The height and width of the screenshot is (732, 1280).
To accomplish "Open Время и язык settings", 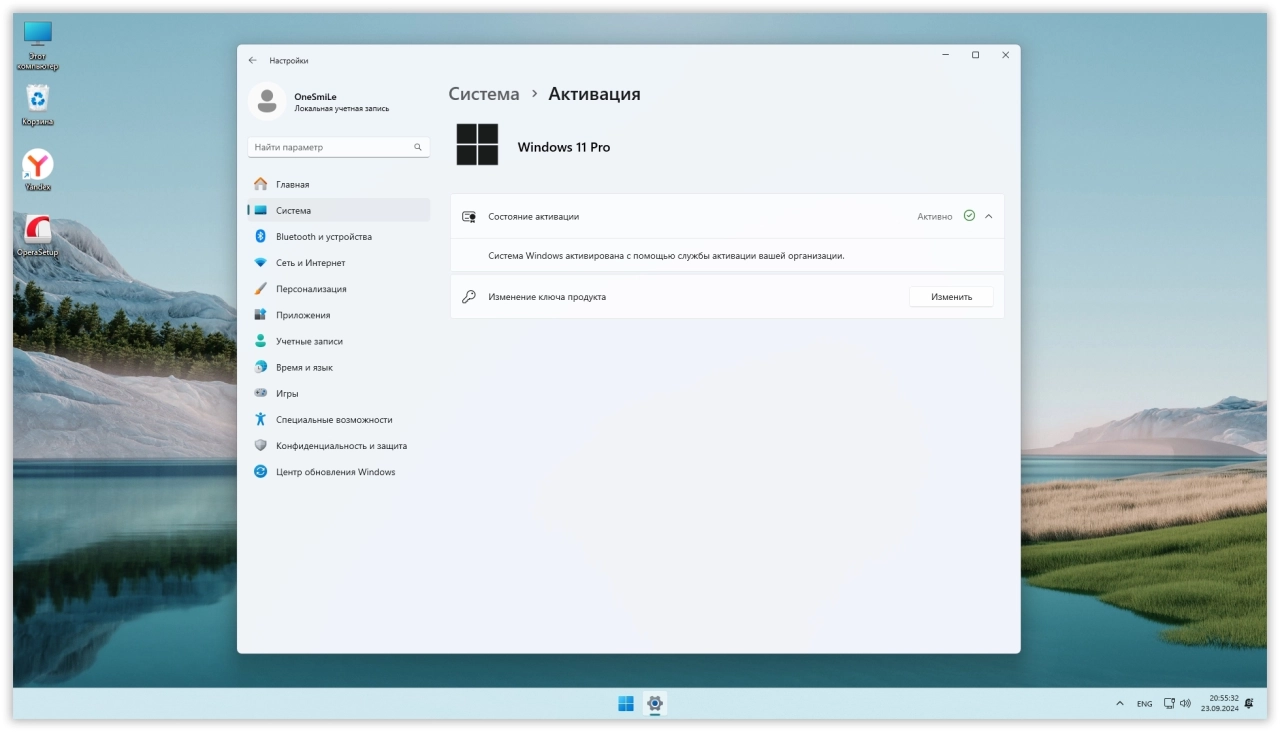I will tap(338, 367).
